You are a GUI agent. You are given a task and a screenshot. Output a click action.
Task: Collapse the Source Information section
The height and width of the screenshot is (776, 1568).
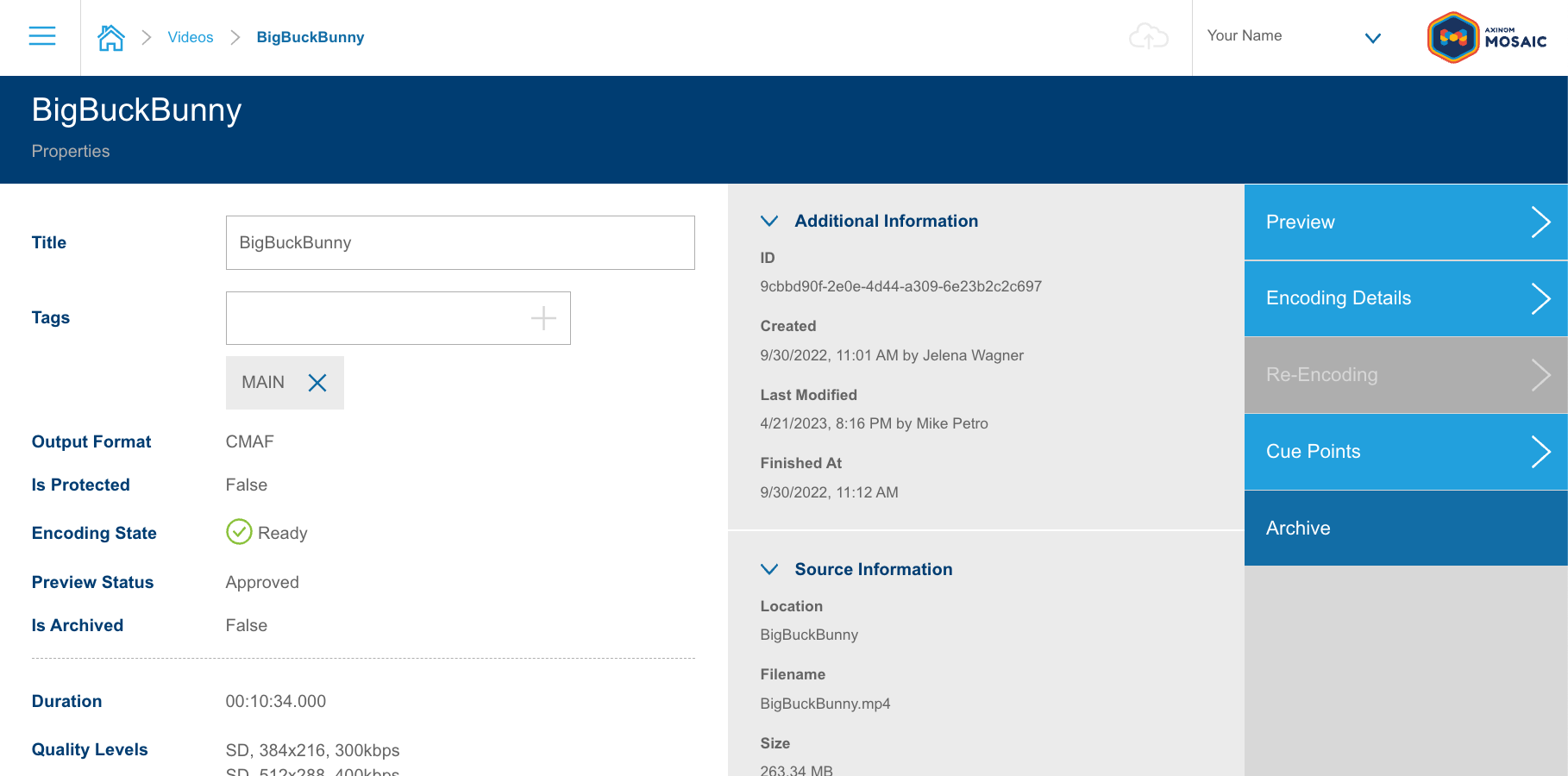click(x=769, y=569)
